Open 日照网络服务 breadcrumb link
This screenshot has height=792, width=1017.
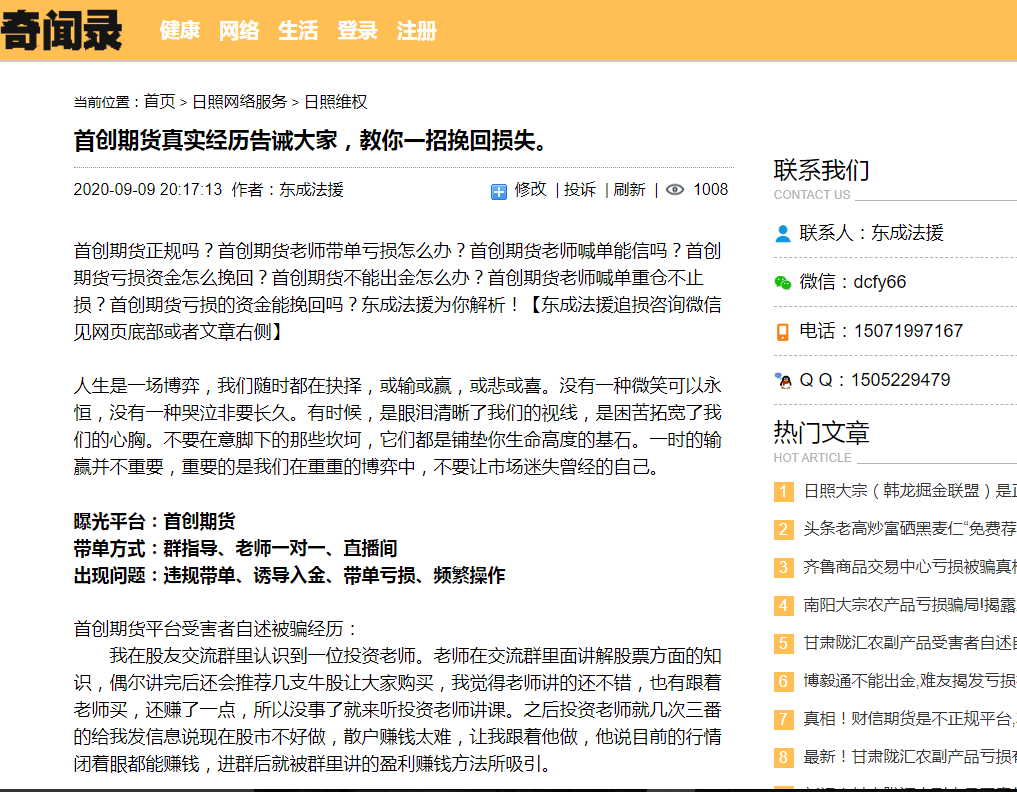pos(239,102)
